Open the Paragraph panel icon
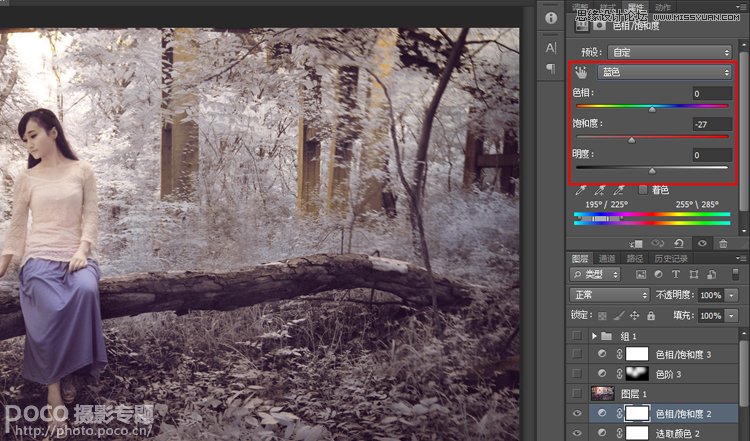750x441 pixels. click(x=550, y=68)
